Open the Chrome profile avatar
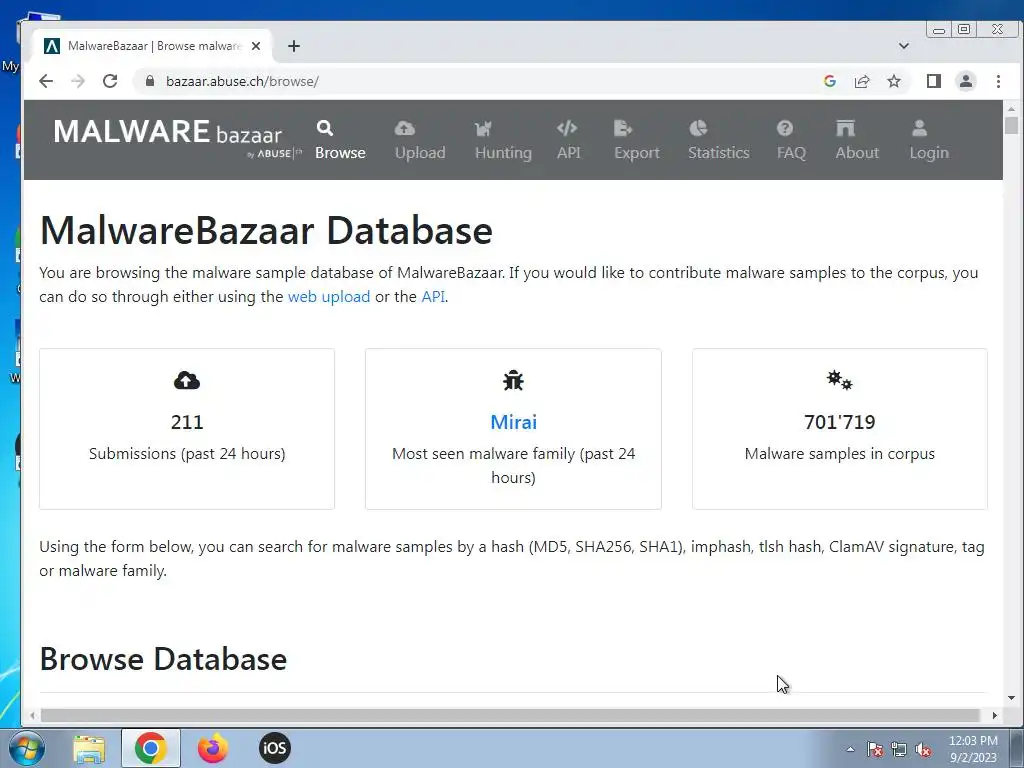Viewport: 1024px width, 768px height. [x=966, y=81]
